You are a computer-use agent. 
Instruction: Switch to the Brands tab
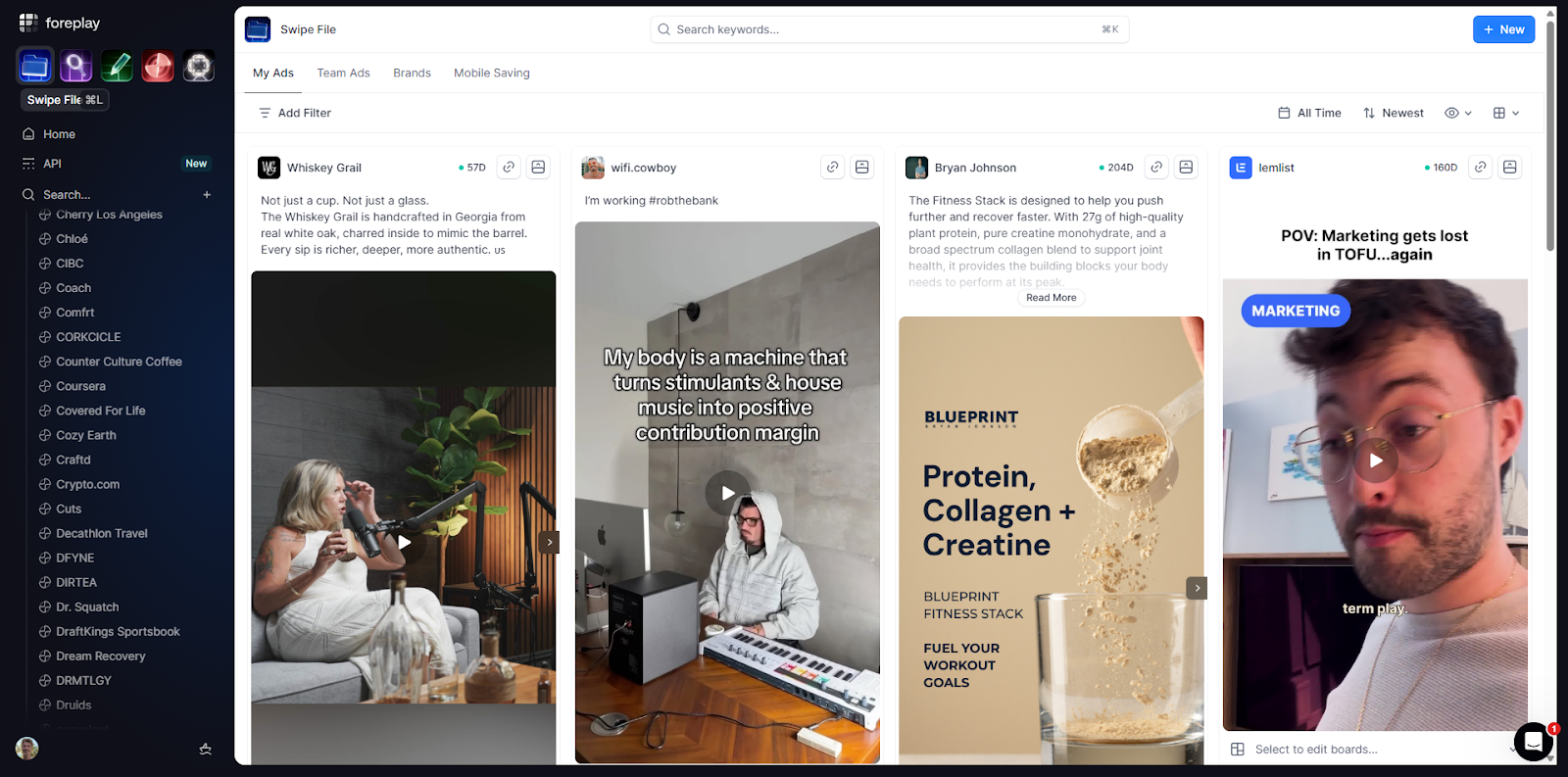412,73
